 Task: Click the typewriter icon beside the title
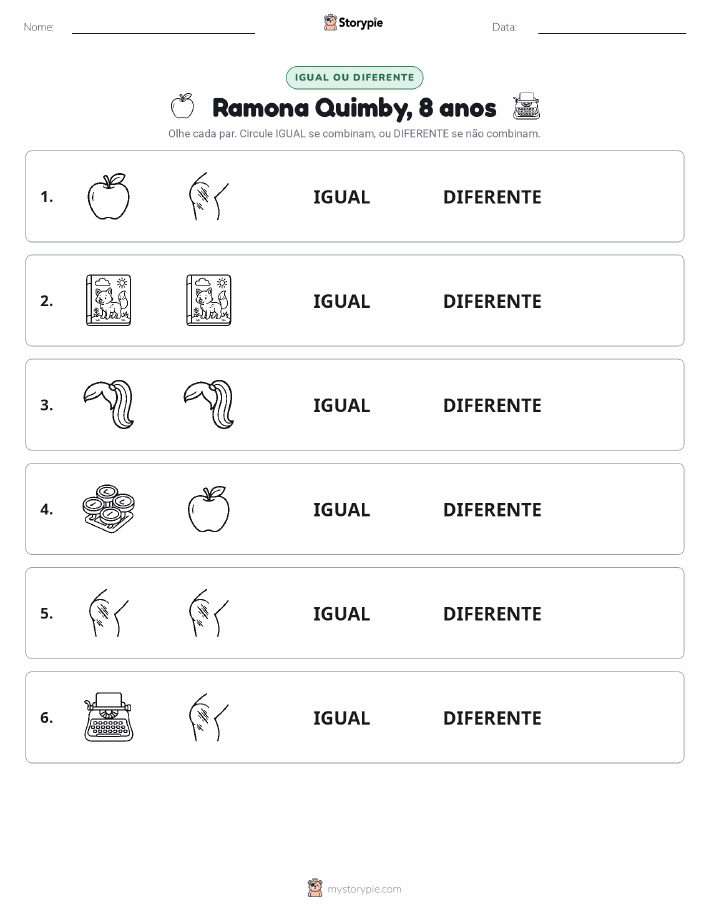(x=526, y=106)
